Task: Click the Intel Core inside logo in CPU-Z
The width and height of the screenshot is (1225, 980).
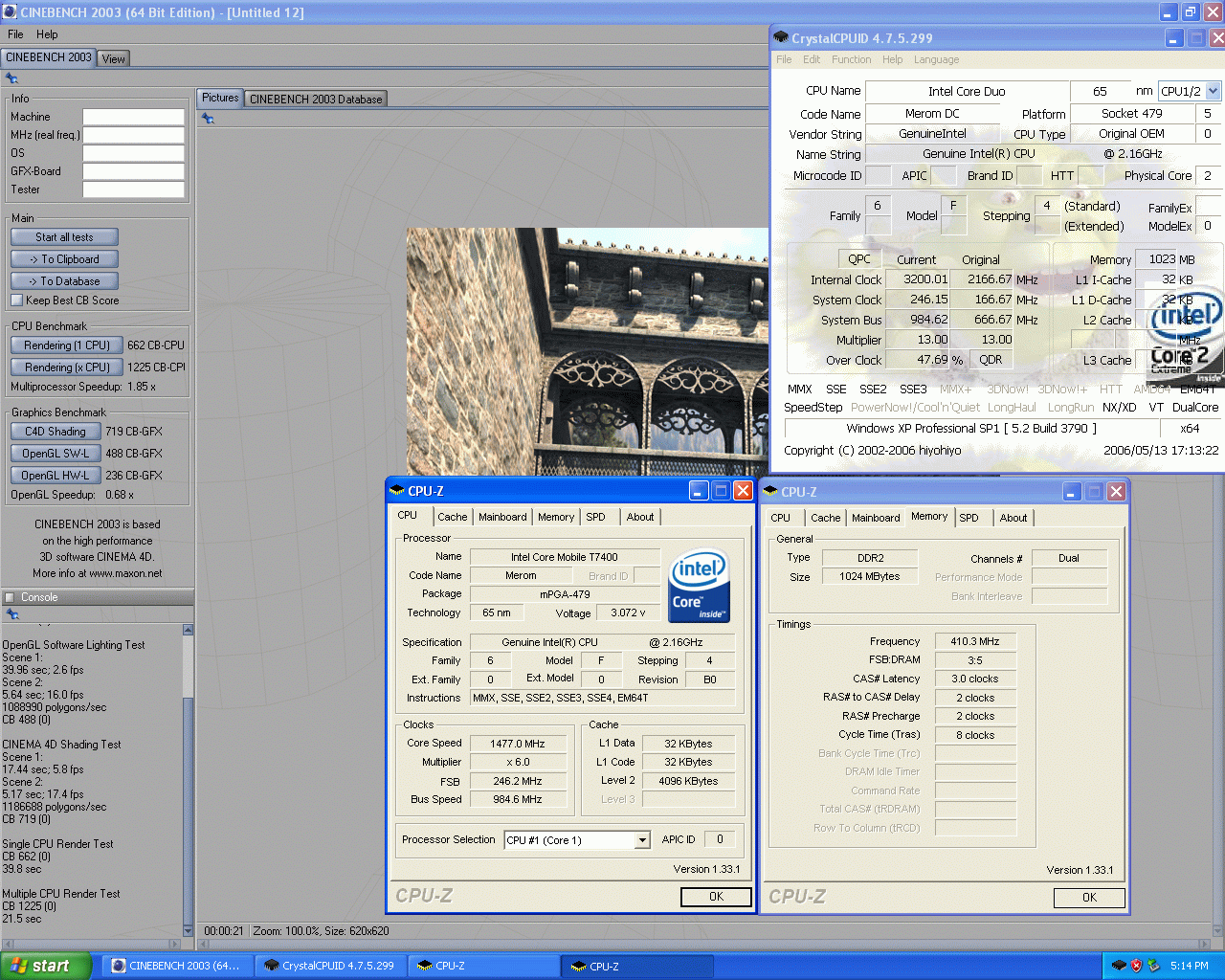Action: tap(699, 586)
